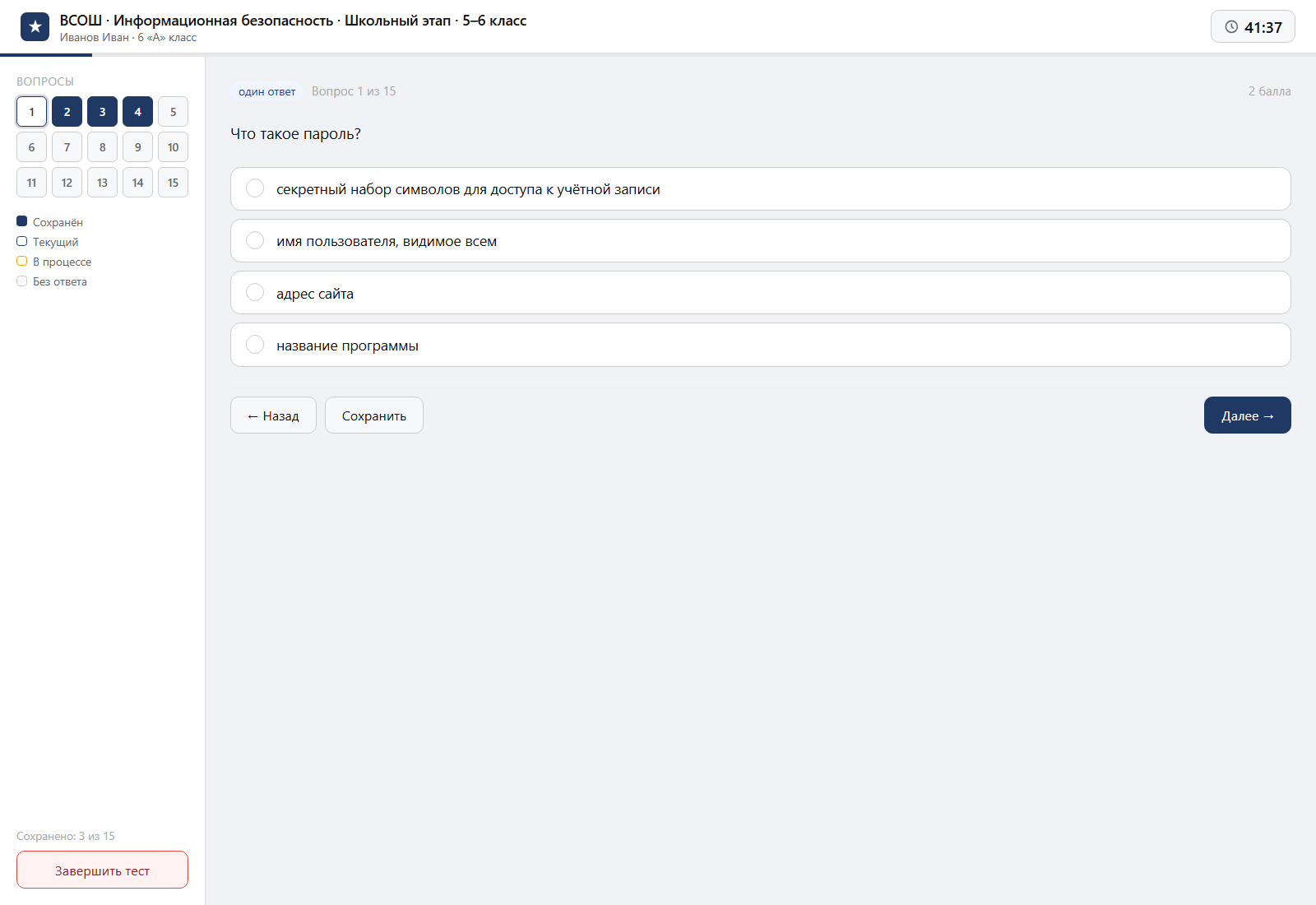1316x905 pixels.
Task: Go to question 12 tile
Action: [67, 183]
